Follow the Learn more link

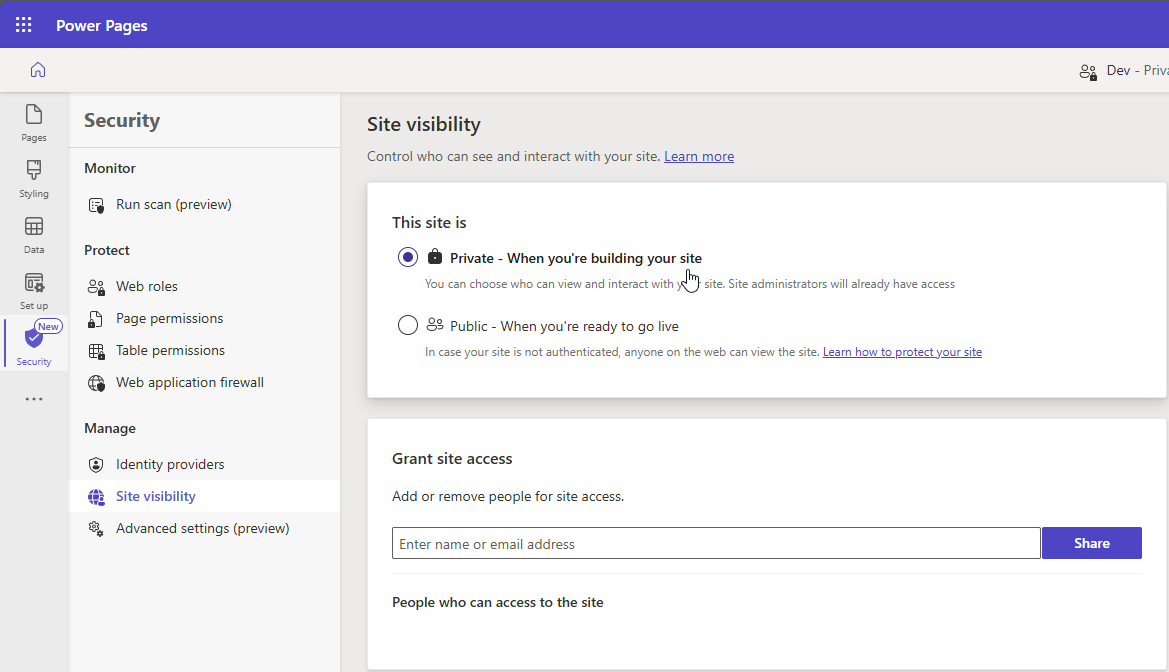(x=699, y=157)
